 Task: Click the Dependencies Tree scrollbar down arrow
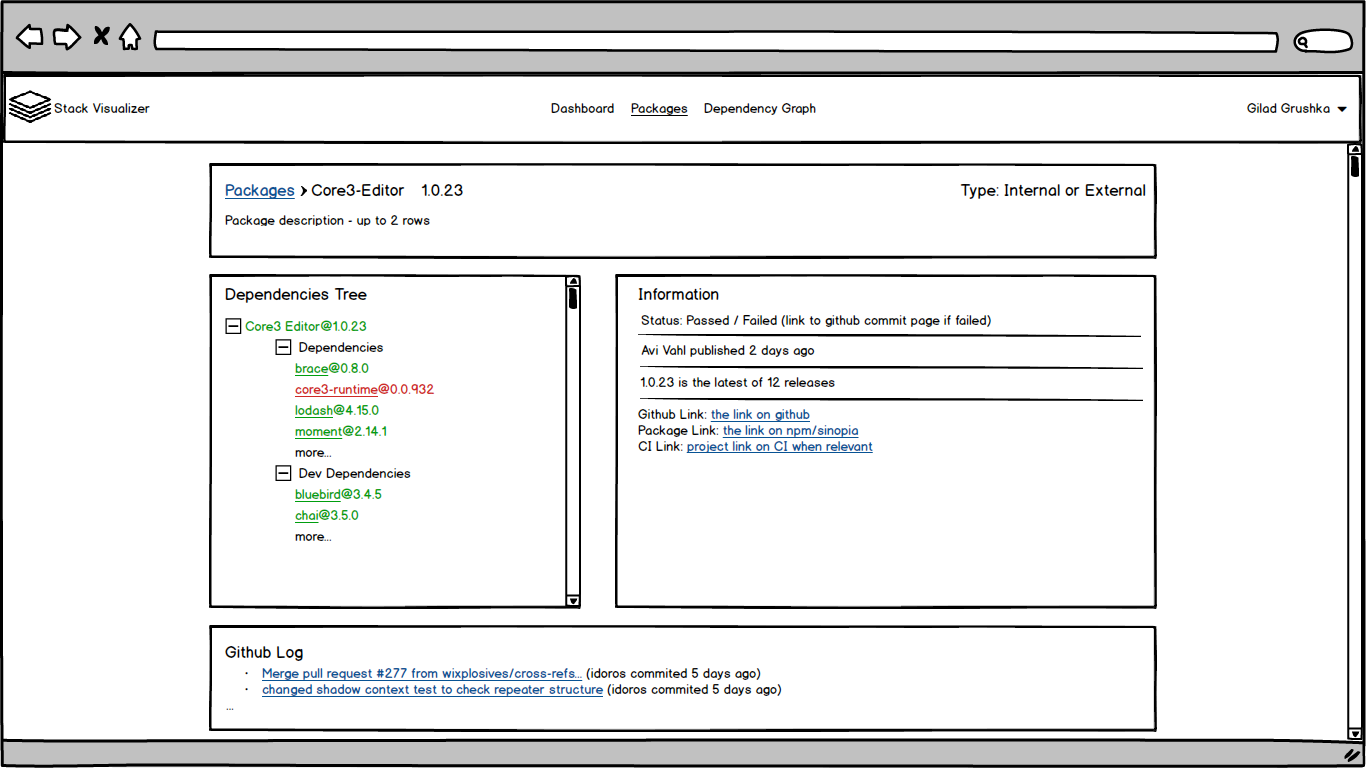click(x=573, y=600)
